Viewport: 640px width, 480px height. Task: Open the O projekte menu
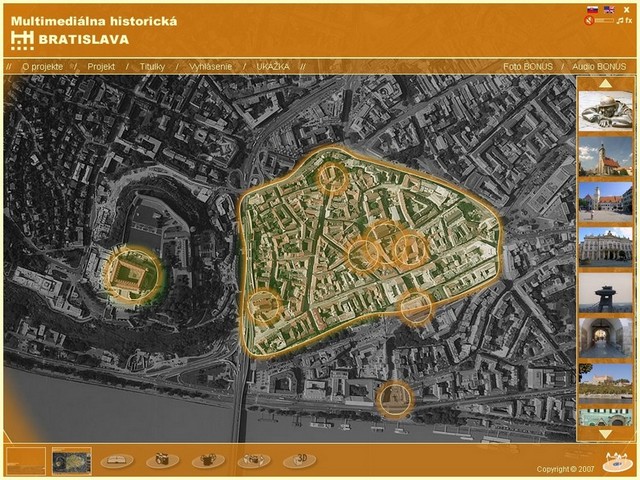tap(43, 67)
